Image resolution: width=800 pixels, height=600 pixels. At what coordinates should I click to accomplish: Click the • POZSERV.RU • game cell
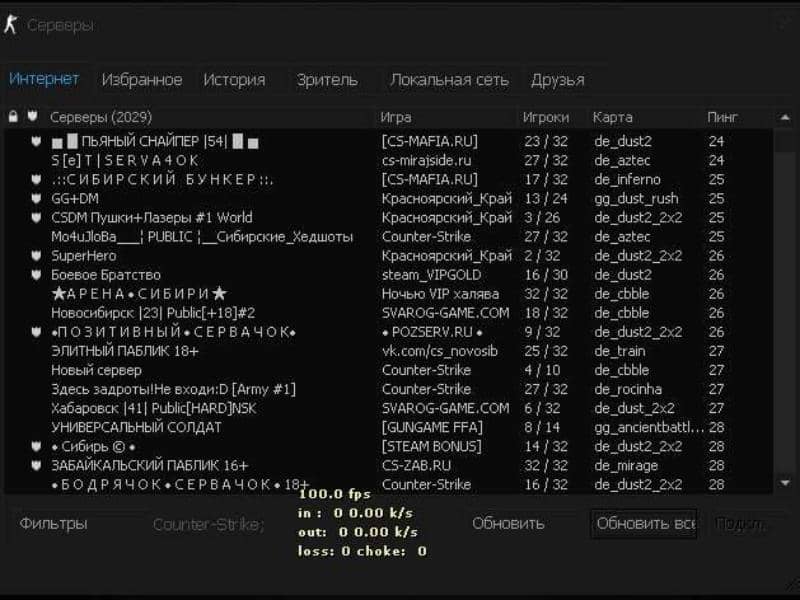click(432, 332)
